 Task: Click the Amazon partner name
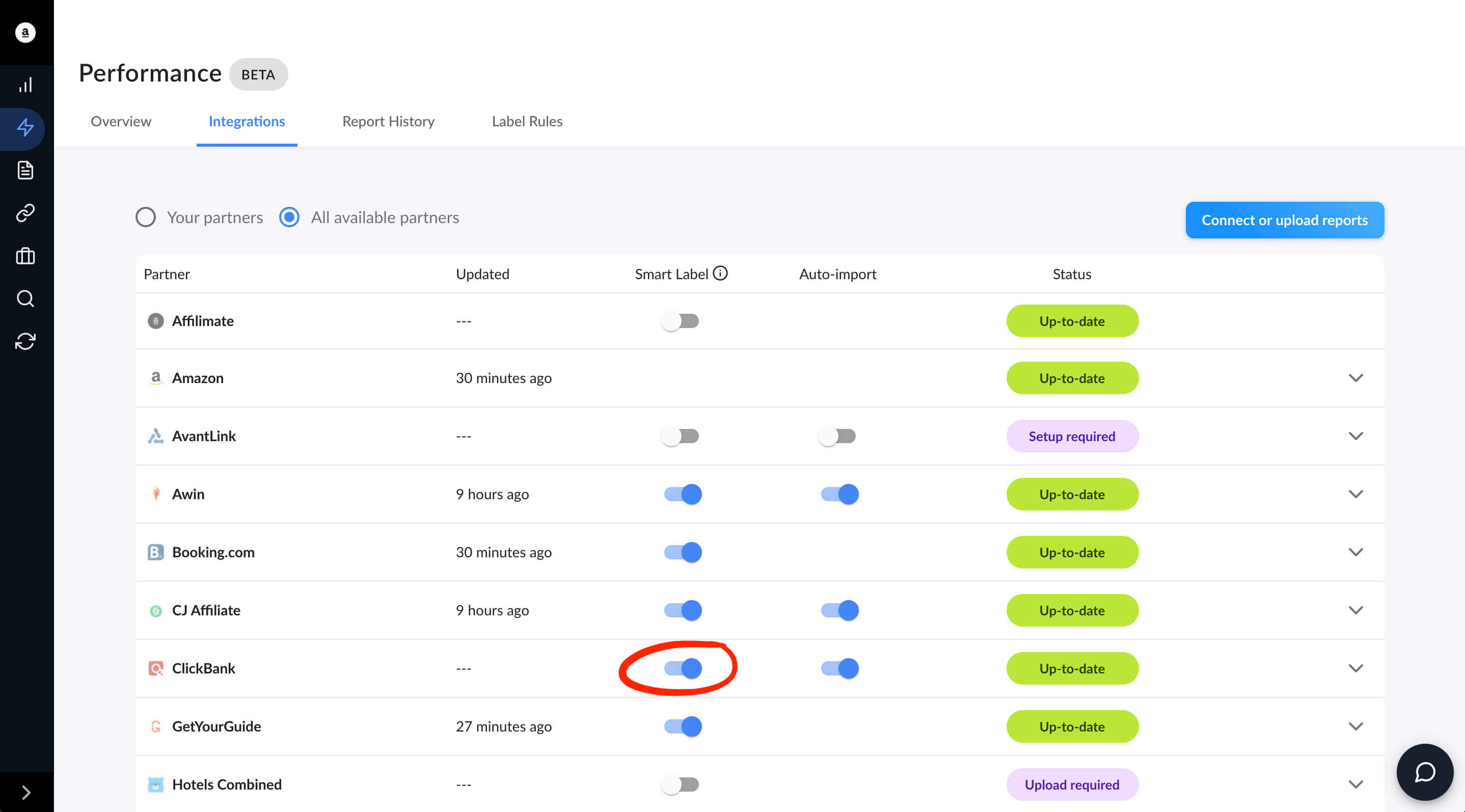[x=197, y=378]
